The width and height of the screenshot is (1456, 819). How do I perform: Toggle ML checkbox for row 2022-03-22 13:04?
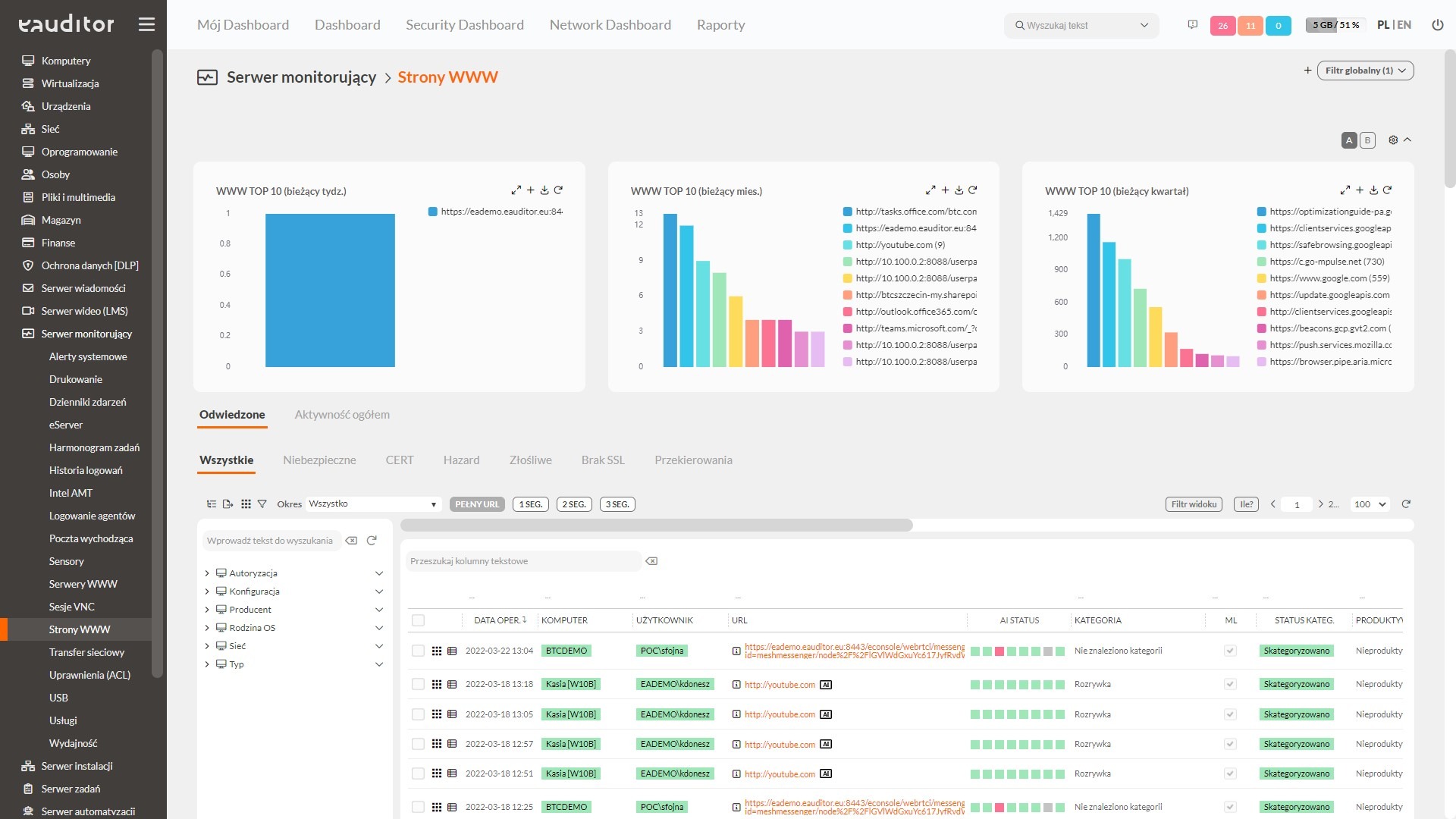coord(1231,651)
